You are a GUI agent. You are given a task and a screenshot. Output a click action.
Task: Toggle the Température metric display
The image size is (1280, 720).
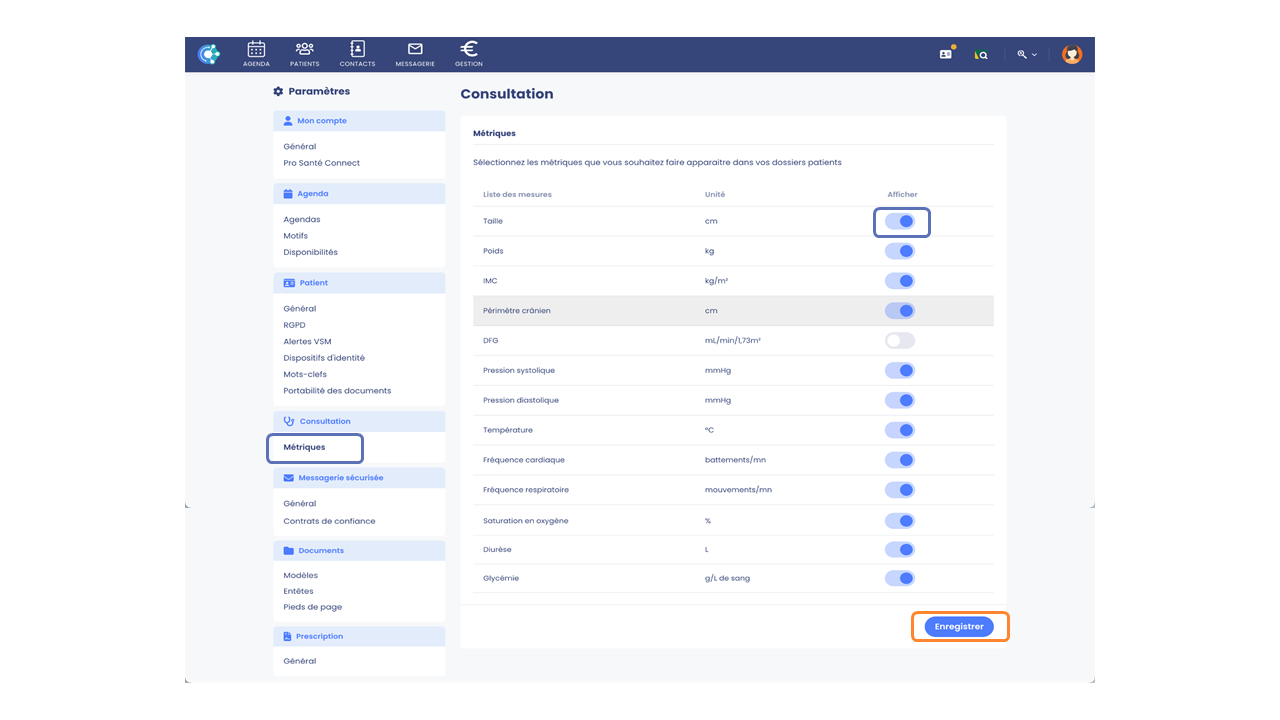[x=900, y=430]
